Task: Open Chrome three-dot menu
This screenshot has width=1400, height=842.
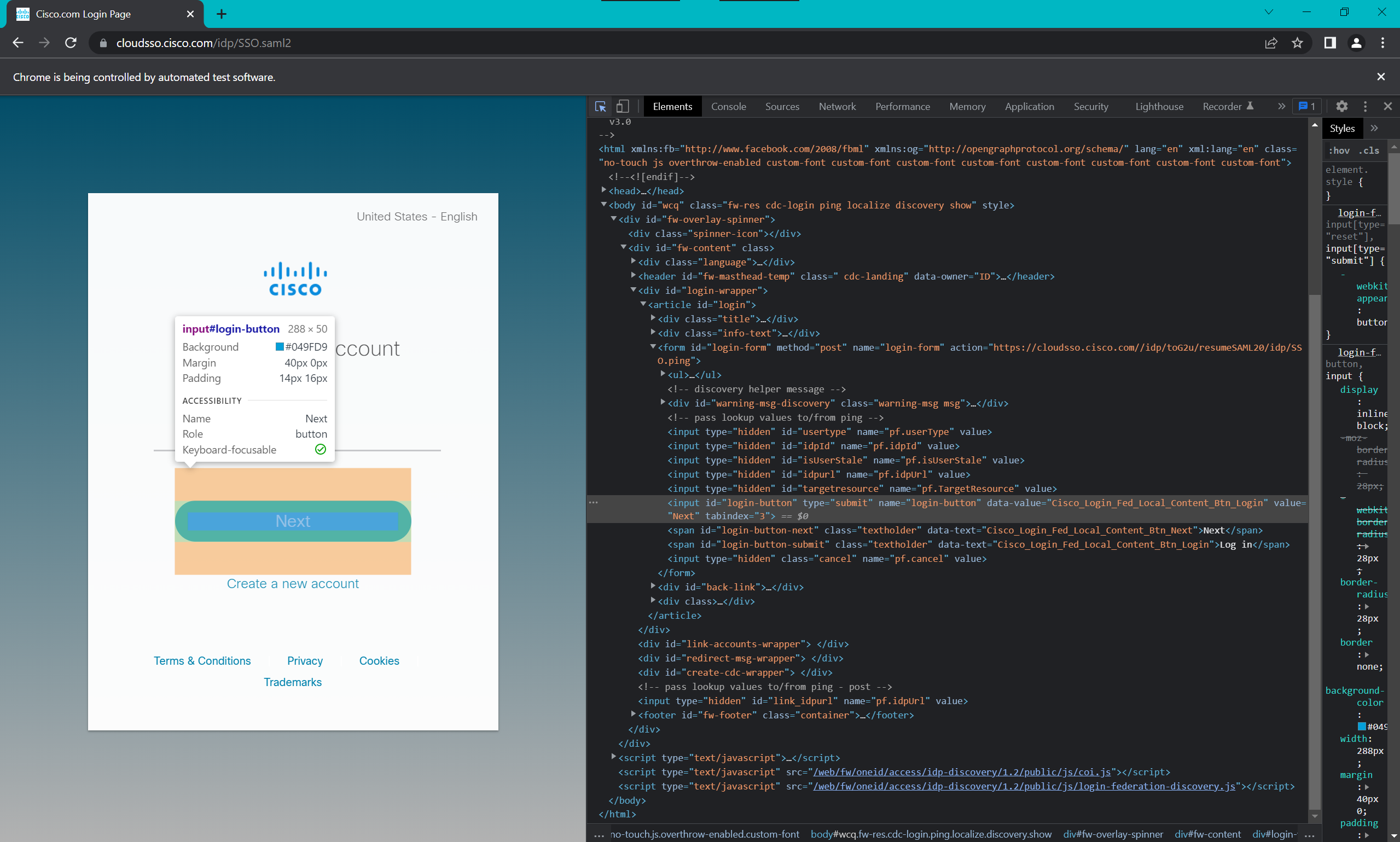Action: coord(1382,43)
